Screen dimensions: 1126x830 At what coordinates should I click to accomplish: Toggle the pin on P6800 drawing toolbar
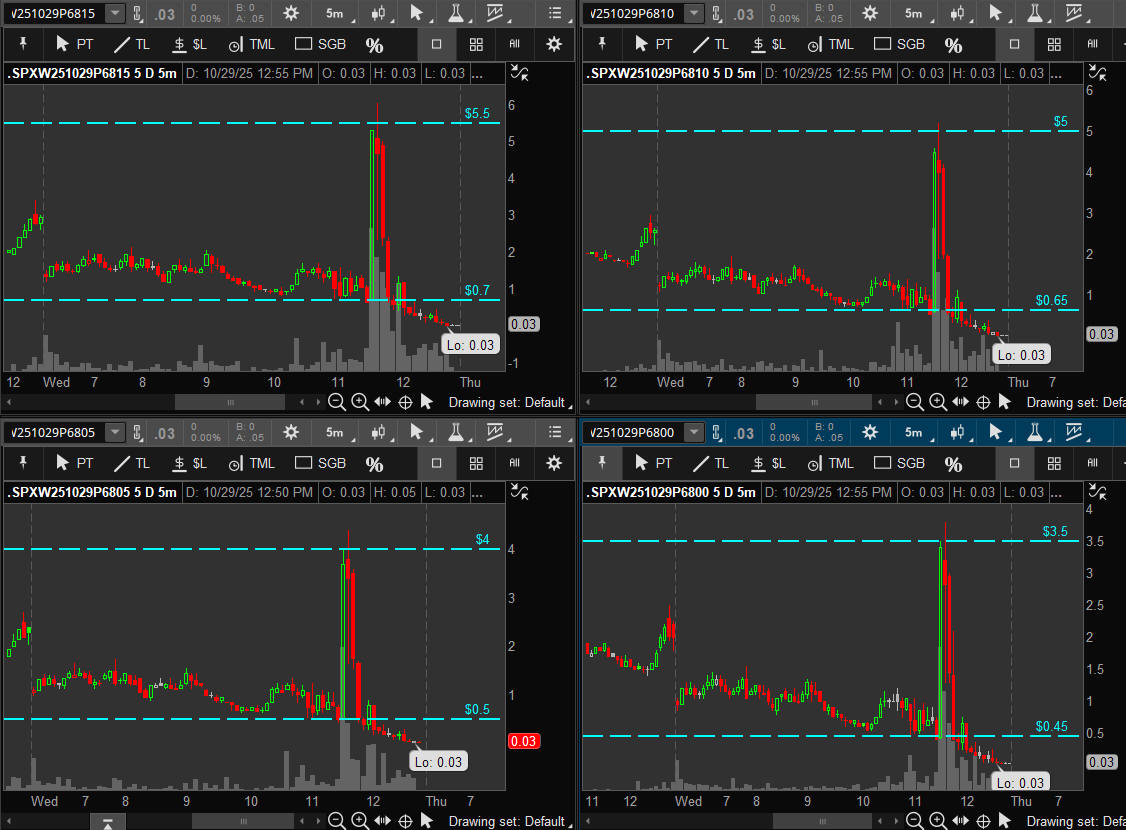601,463
